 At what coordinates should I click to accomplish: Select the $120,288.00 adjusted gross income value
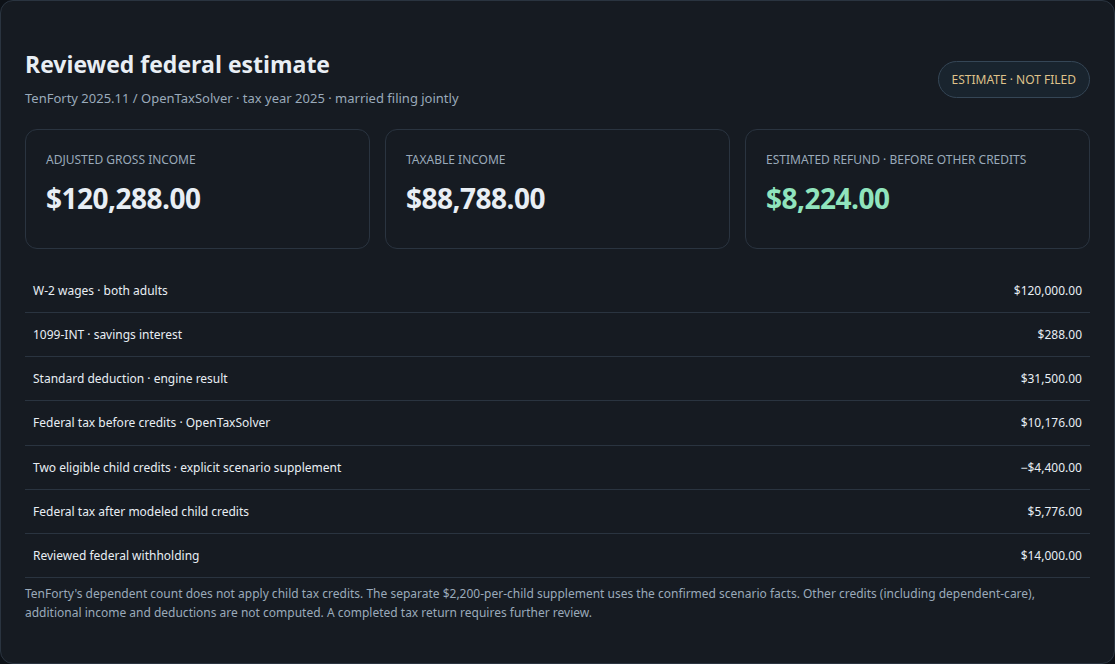123,199
